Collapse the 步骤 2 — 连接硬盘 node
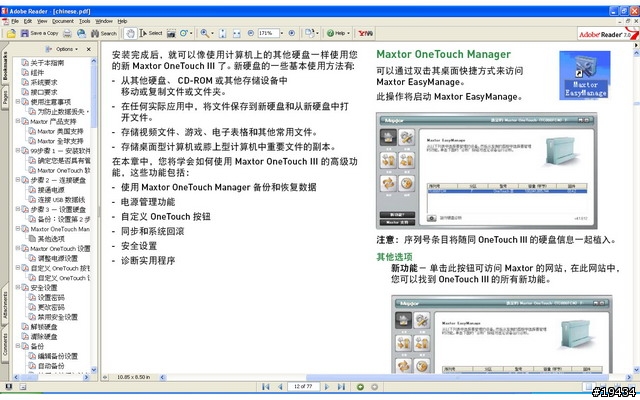The height and width of the screenshot is (400, 640). (x=18, y=180)
